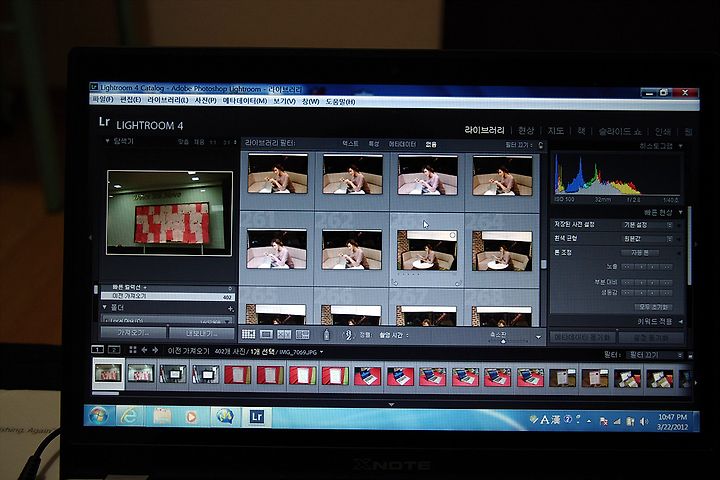The image size is (720, 480).
Task: Select the 메타데이터 library filter option
Action: (x=402, y=144)
